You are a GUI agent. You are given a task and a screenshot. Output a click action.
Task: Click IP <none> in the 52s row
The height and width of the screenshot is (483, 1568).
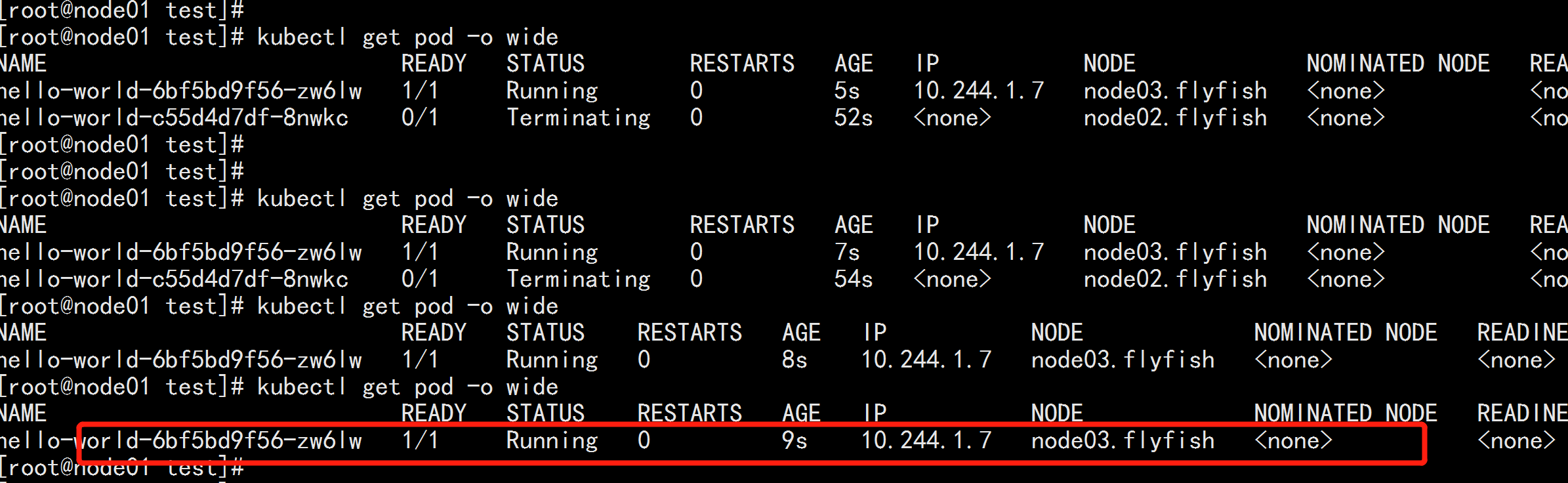pos(953,118)
